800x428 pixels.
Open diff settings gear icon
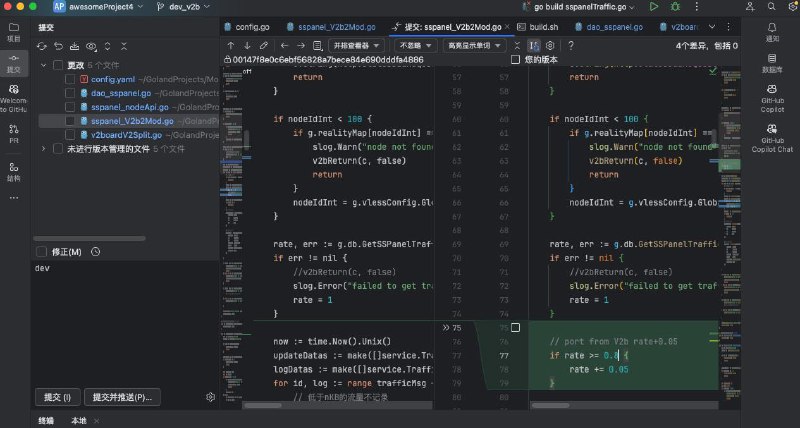coord(550,46)
